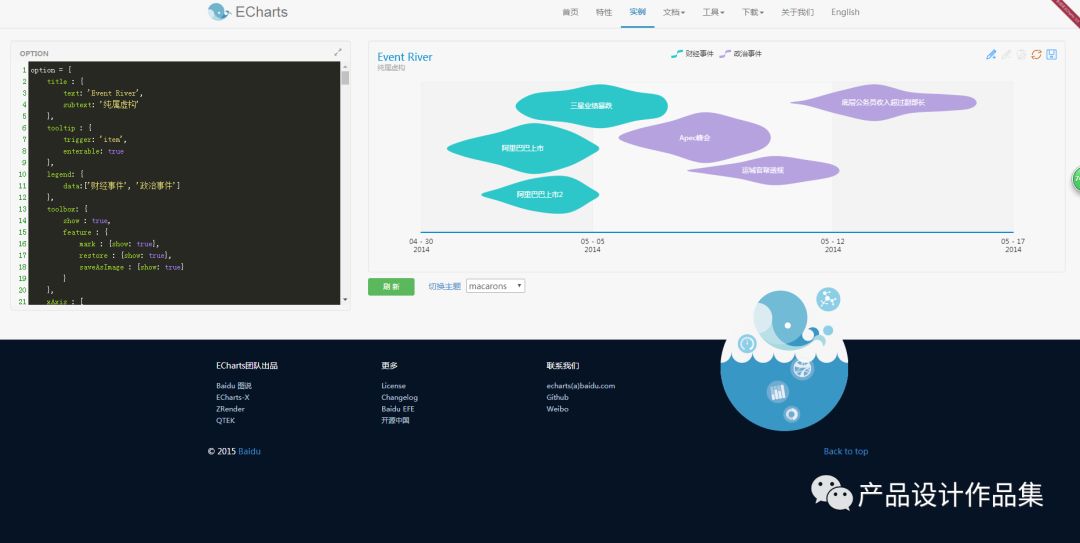The height and width of the screenshot is (543, 1080).
Task: Go to the 首页 nav item
Action: tap(570, 12)
